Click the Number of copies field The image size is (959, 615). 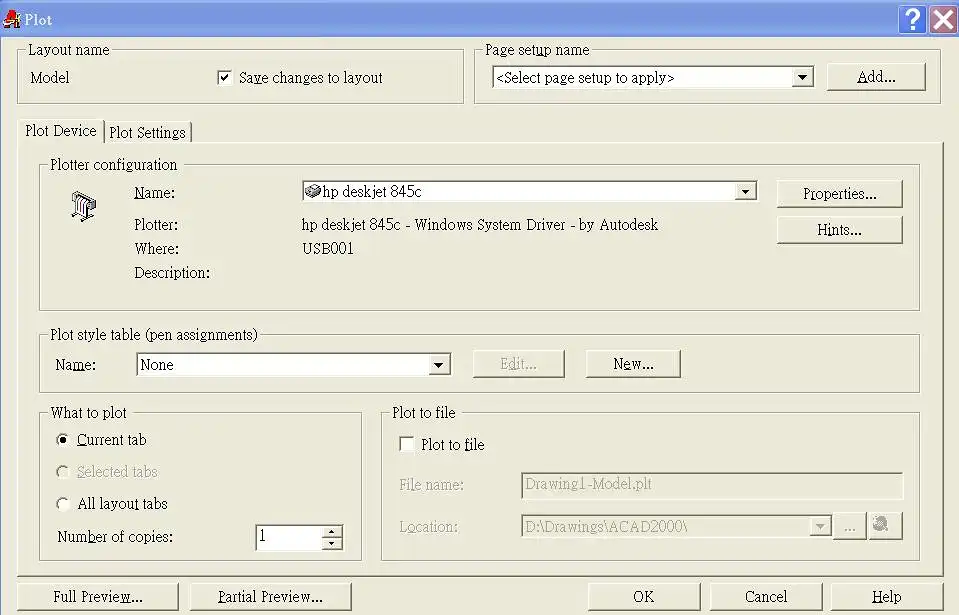(x=289, y=537)
